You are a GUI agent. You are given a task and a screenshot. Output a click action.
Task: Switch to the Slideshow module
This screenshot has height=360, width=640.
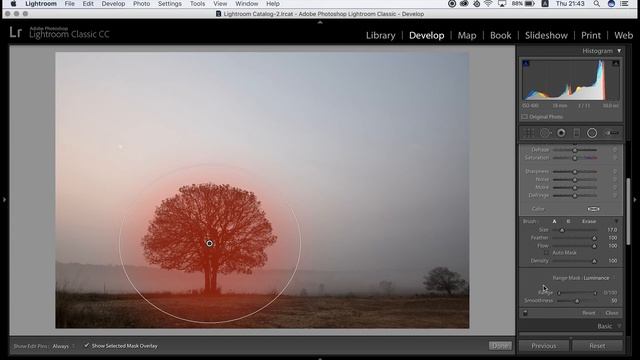point(546,36)
